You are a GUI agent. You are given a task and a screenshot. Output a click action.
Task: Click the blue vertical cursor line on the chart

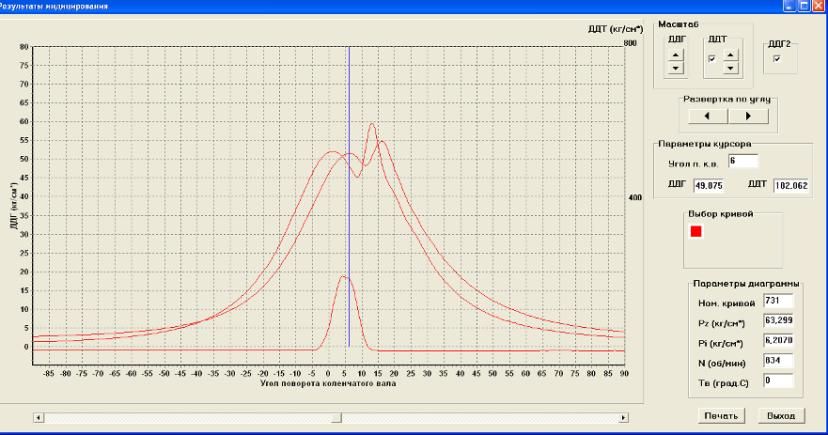[x=349, y=196]
